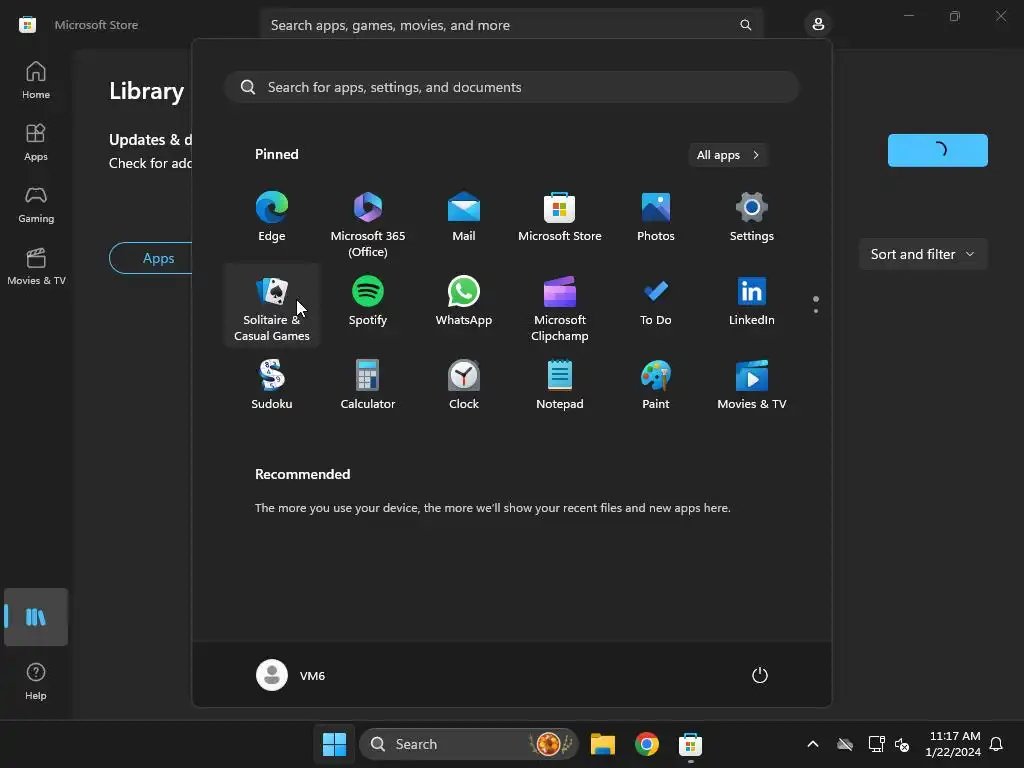
Task: Open the Clock app
Action: point(464,385)
